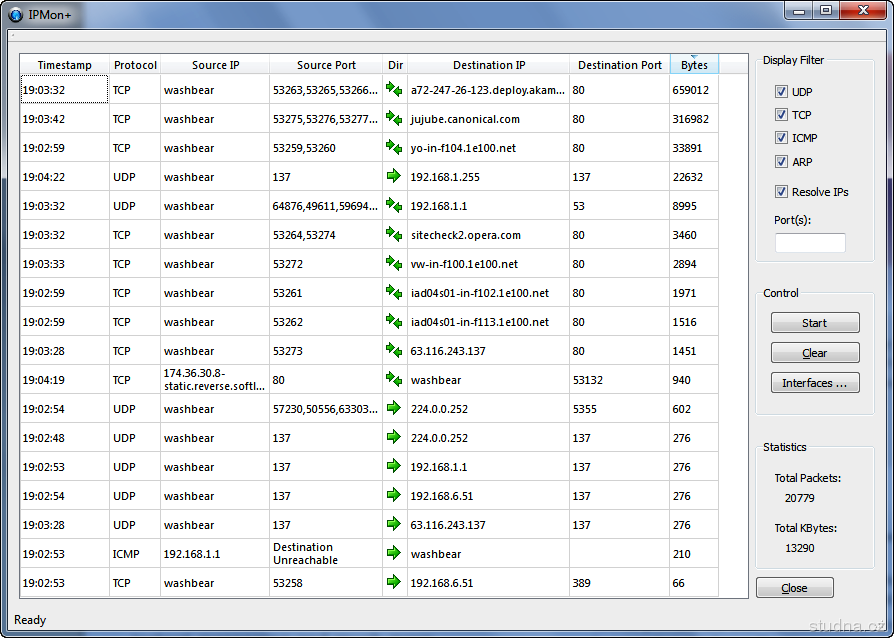894x638 pixels.
Task: Click the bidirectional arrow icon for jujube.canonical.com row
Action: coord(394,119)
